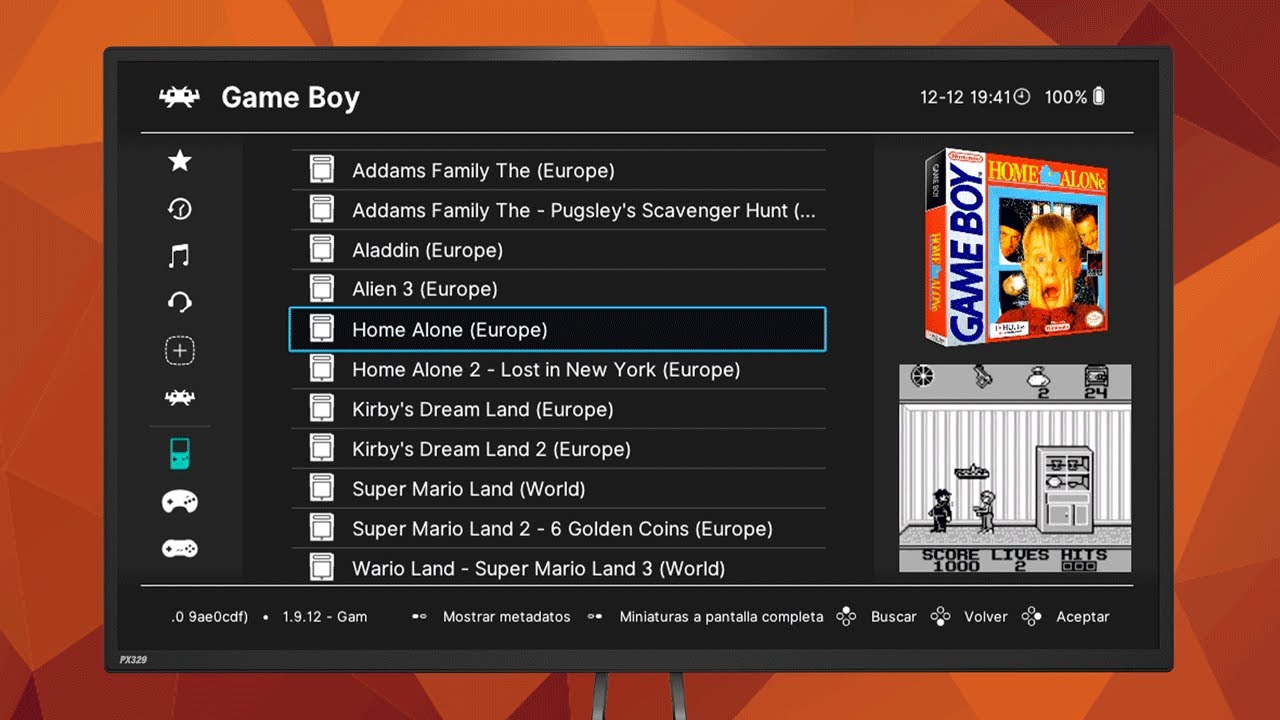Viewport: 1280px width, 720px height.
Task: Select the Music note icon in sidebar
Action: pos(180,256)
